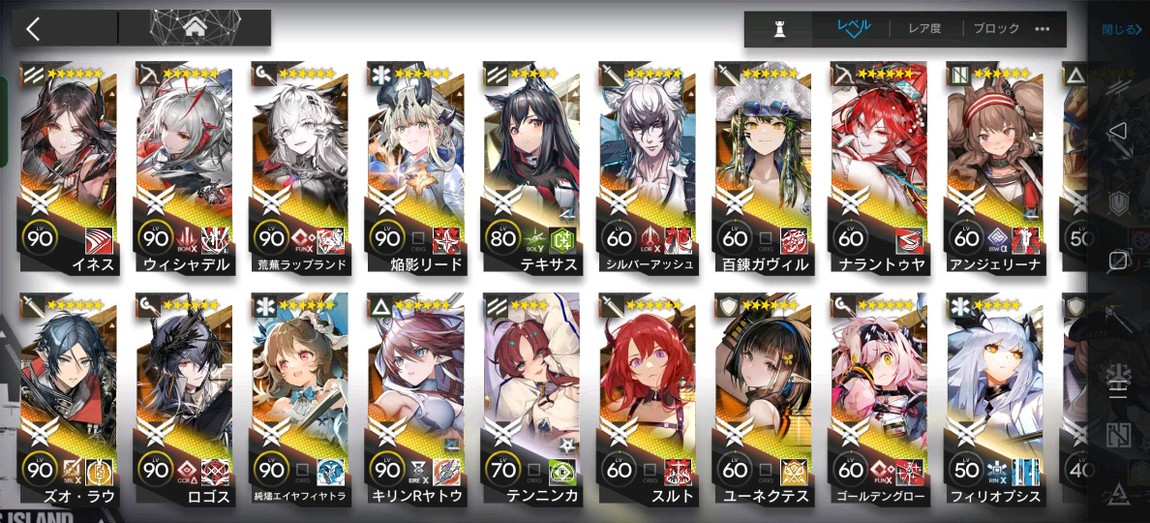
Task: Click テキサス's green module icon
Action: 563,240
